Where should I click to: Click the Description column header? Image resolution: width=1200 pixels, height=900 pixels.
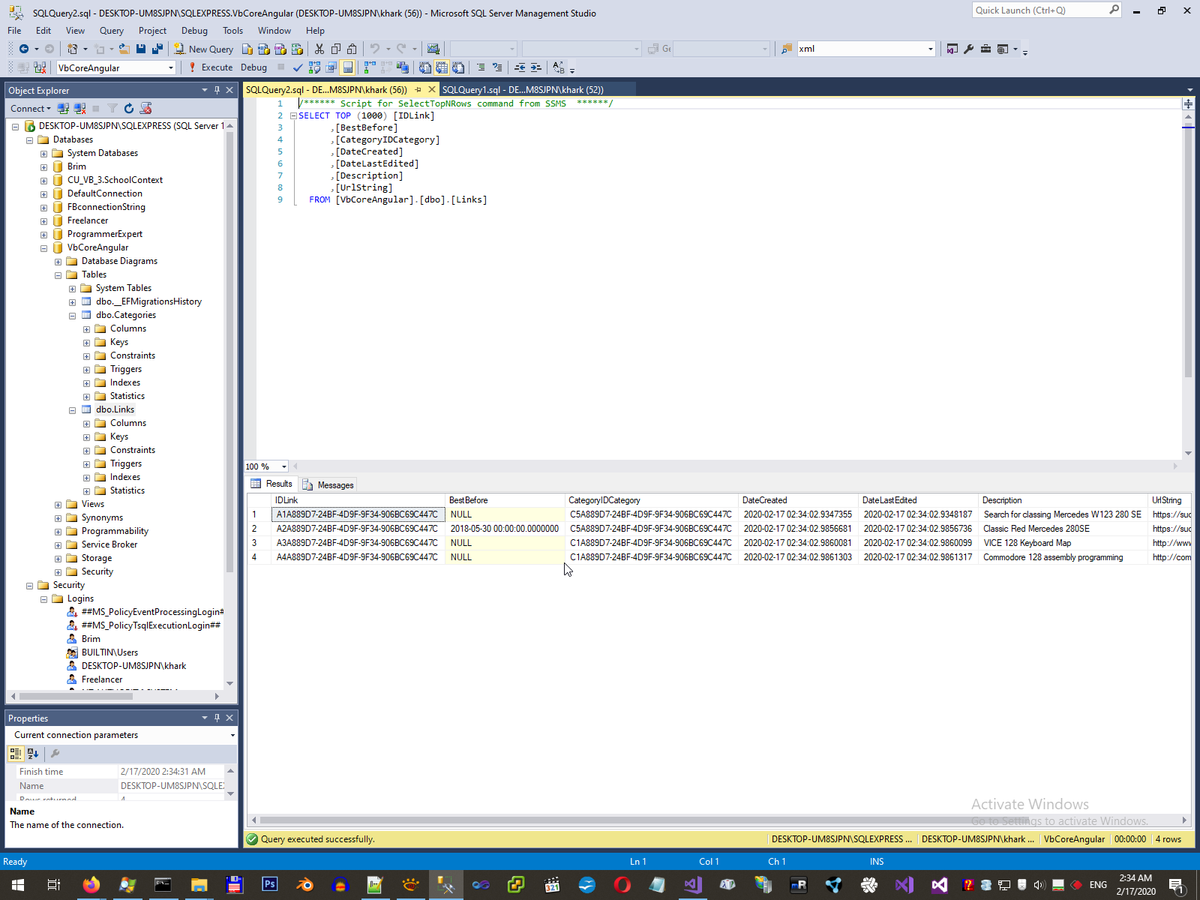[x=1063, y=500]
